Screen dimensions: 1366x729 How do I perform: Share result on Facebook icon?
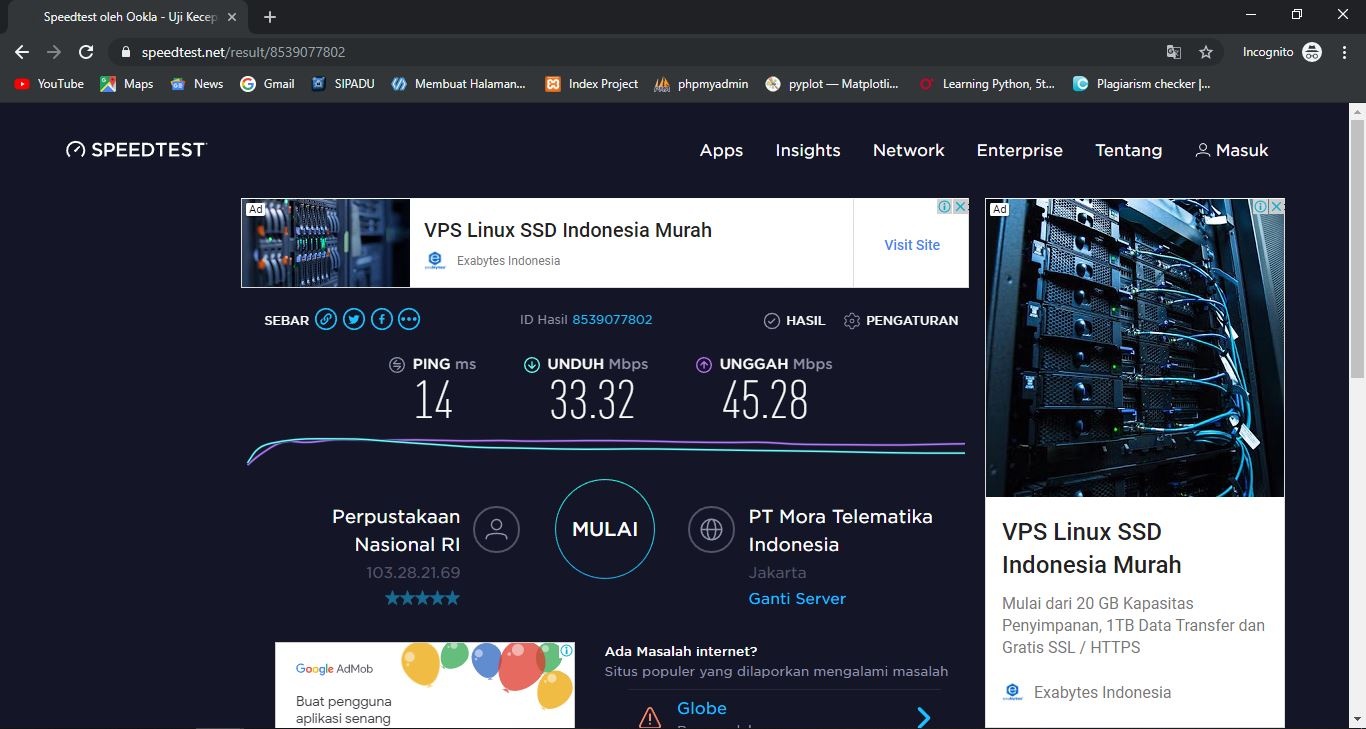pos(381,320)
